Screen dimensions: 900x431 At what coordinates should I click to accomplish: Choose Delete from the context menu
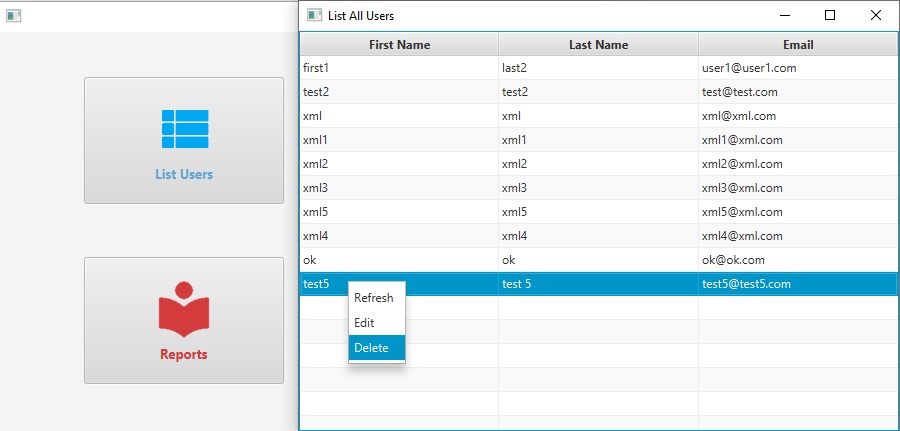point(377,348)
